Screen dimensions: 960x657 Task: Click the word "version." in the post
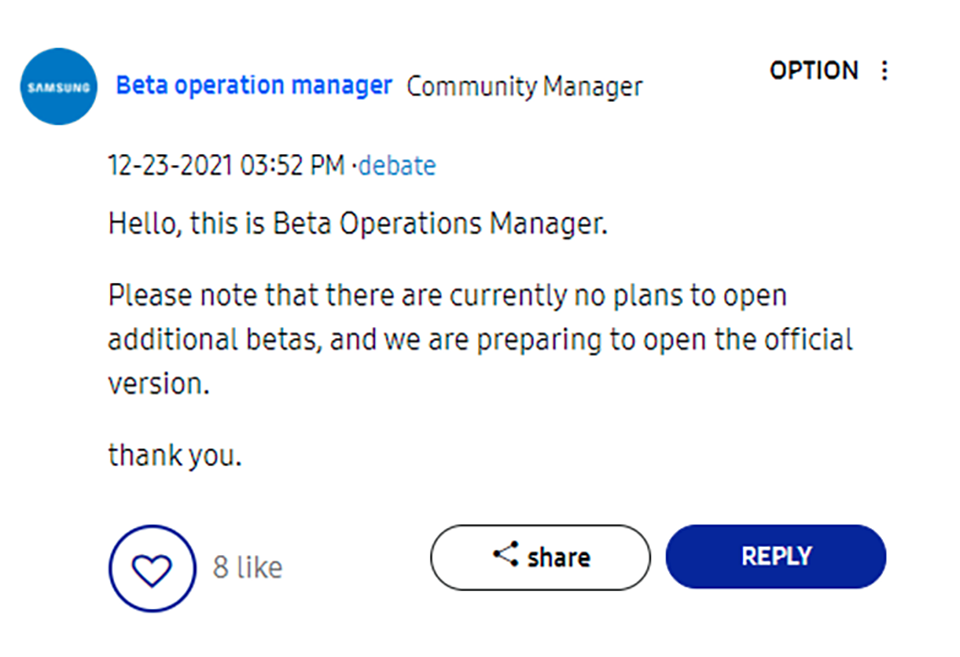pos(159,384)
